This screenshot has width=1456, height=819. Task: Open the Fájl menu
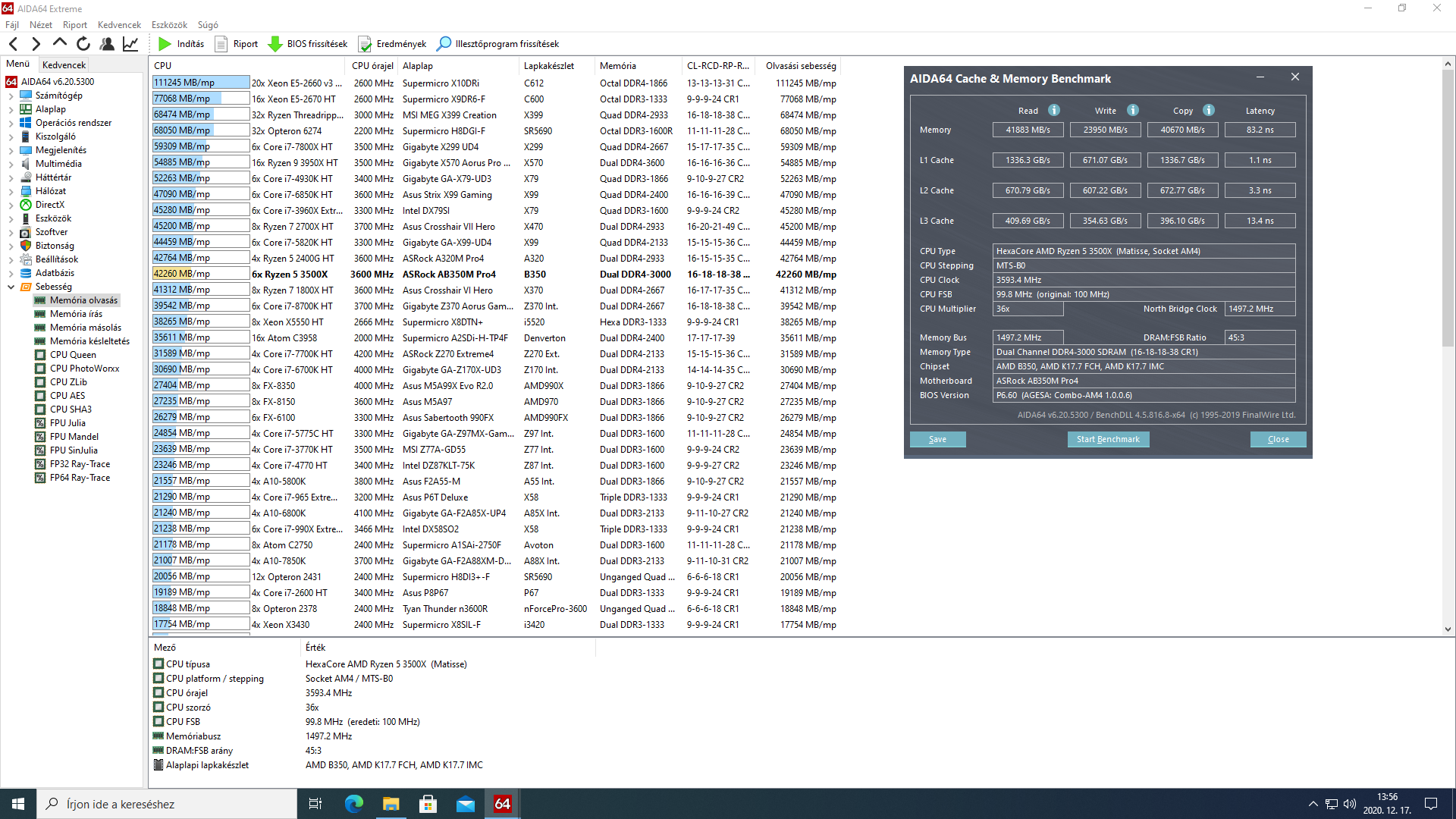click(12, 25)
